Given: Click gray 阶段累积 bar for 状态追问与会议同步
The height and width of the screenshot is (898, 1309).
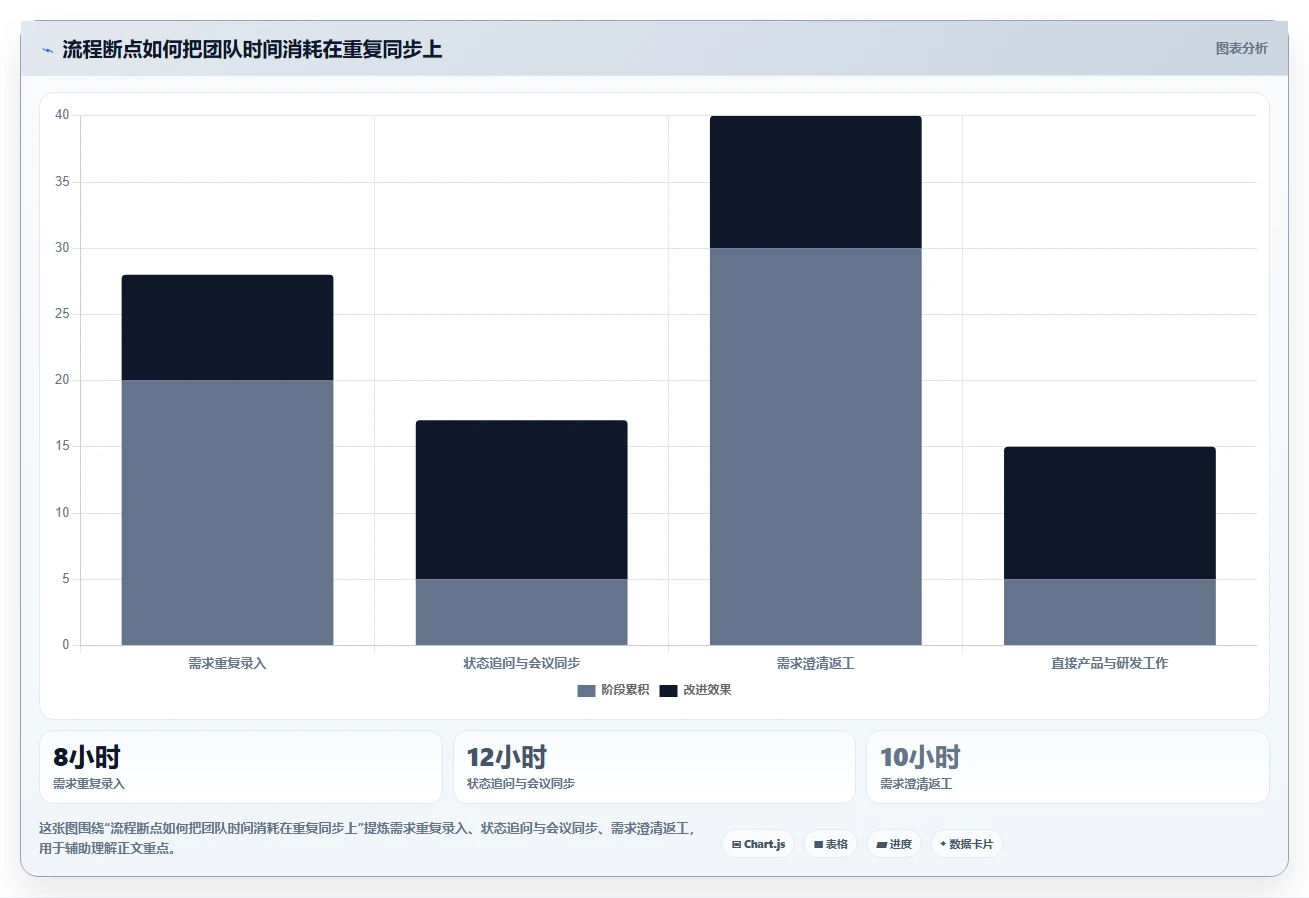Looking at the screenshot, I should pos(521,612).
